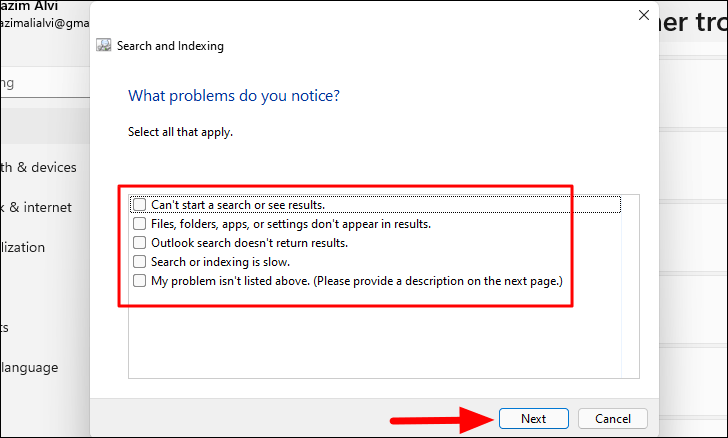728x438 pixels.
Task: Check "Can't start a search or see results"
Action: click(139, 205)
